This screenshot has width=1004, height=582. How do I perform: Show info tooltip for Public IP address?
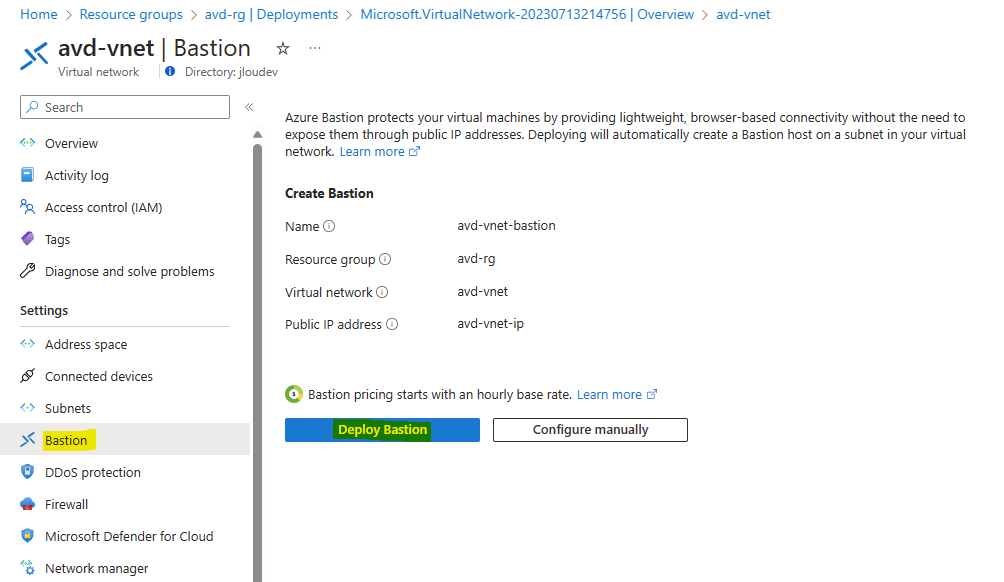coord(392,325)
